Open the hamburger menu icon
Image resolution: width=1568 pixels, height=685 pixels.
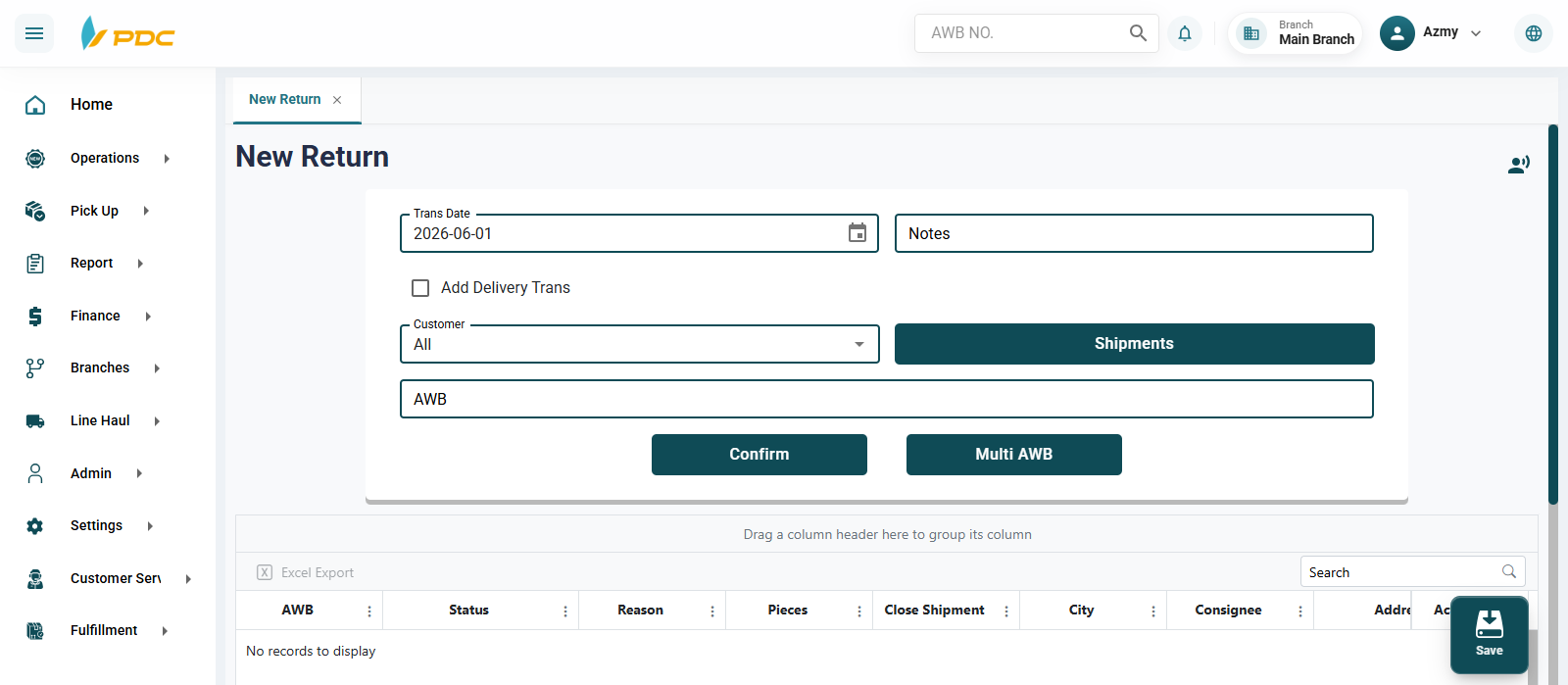pos(34,33)
